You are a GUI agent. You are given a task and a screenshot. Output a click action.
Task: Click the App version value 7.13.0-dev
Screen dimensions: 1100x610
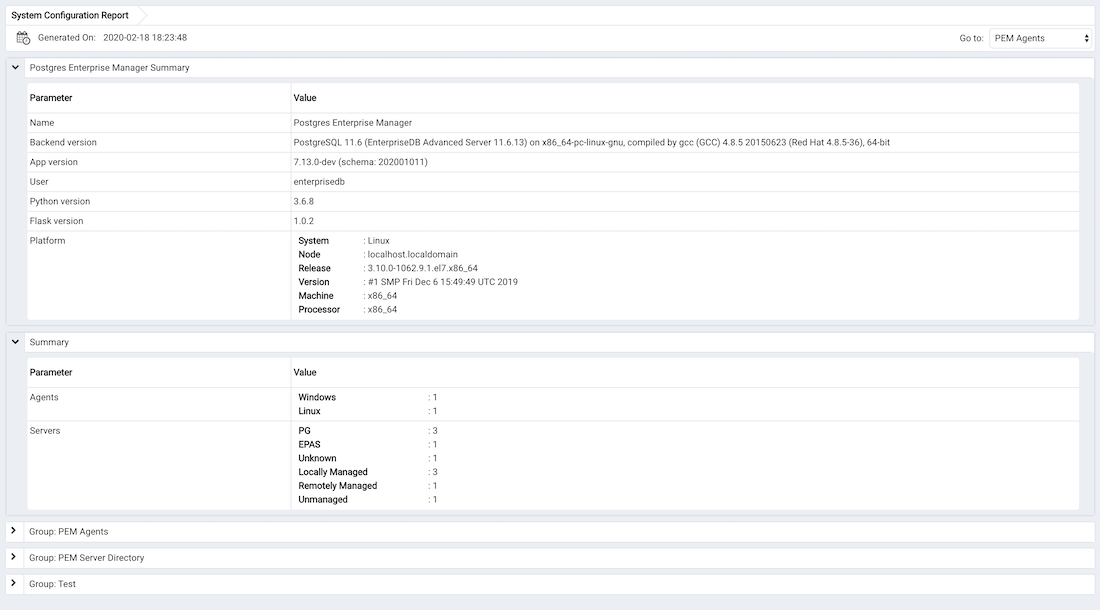point(361,162)
